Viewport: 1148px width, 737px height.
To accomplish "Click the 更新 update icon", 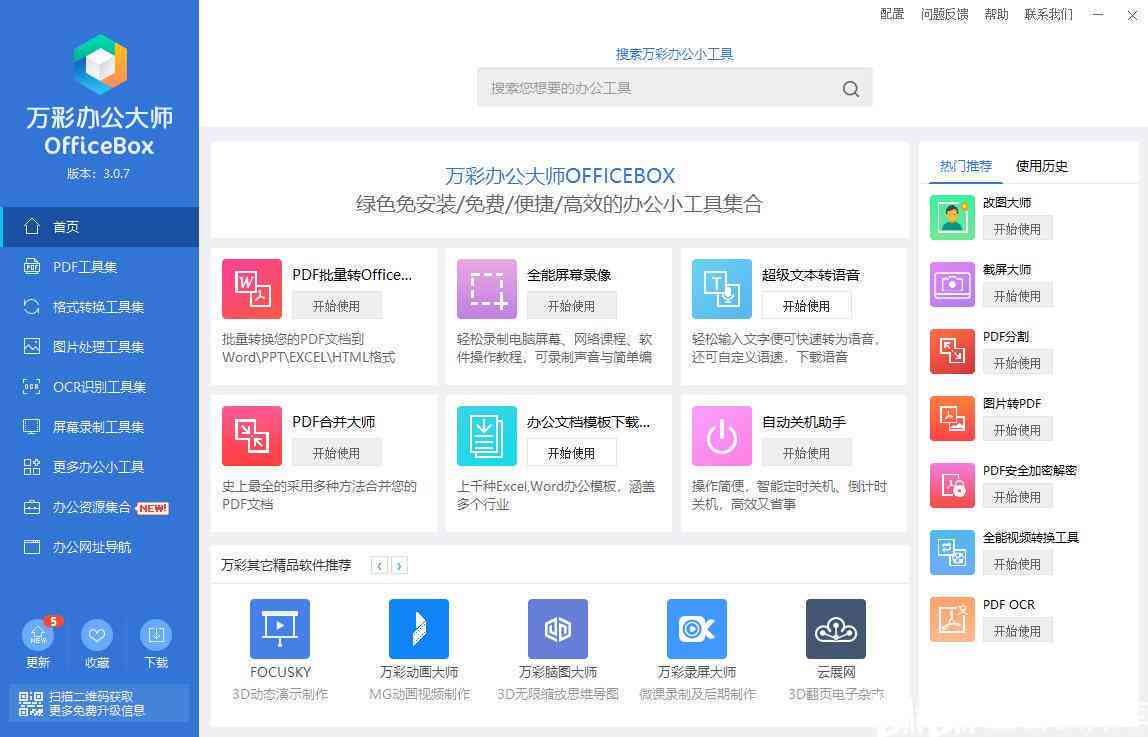I will click(38, 635).
